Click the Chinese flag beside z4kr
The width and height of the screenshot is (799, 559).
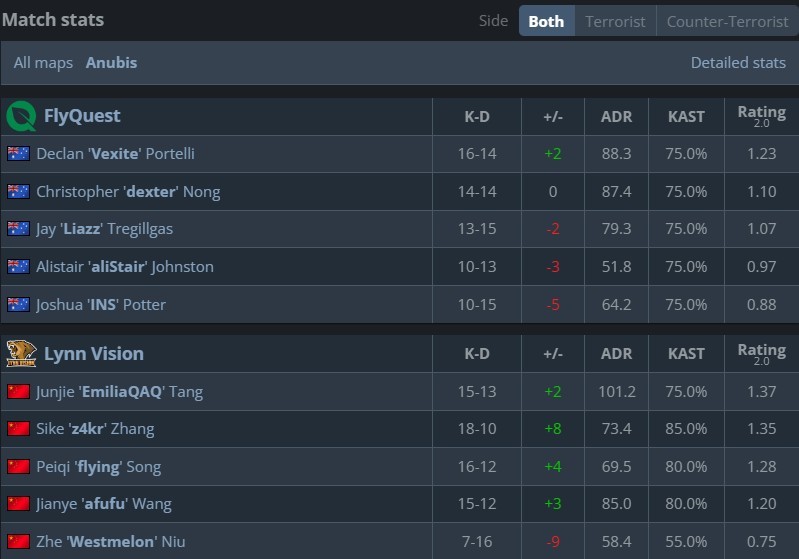pos(18,428)
